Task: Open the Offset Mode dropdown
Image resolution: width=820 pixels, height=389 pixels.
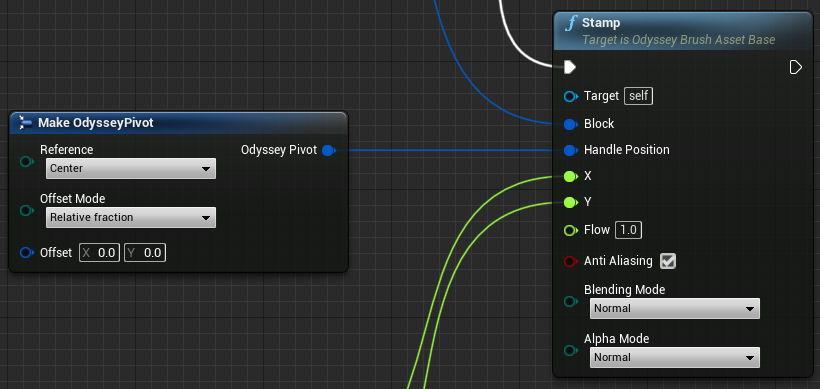Action: click(131, 218)
